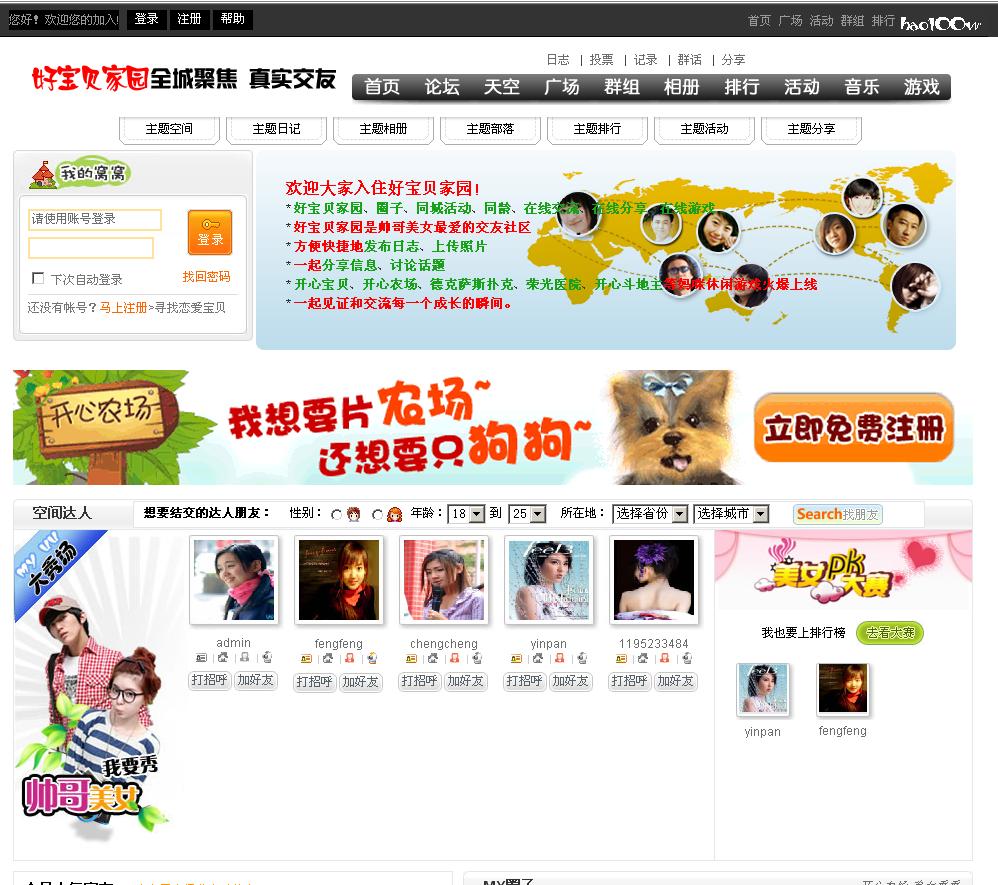
Task: Switch to the 主题排行 tab
Action: [597, 129]
